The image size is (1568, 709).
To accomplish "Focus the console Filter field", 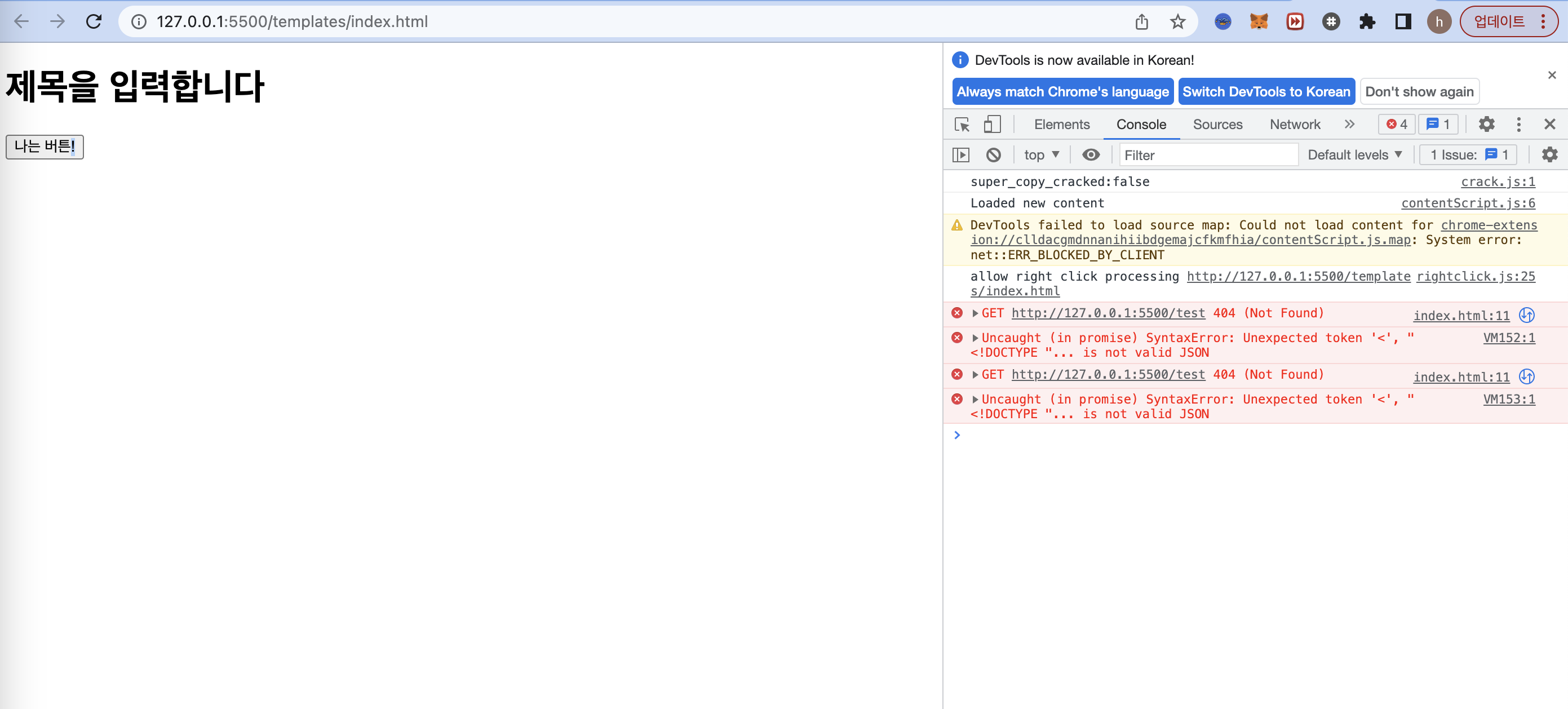I will click(x=1208, y=155).
